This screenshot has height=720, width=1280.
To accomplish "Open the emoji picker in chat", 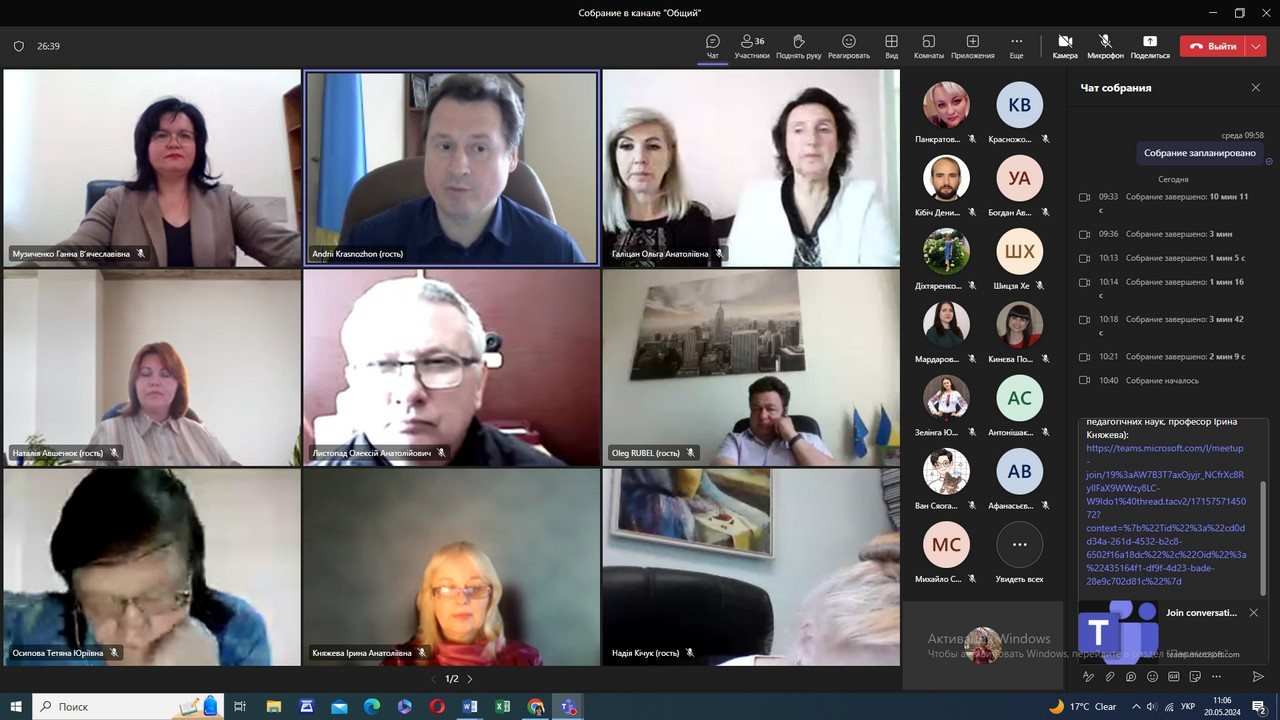I will (1152, 677).
